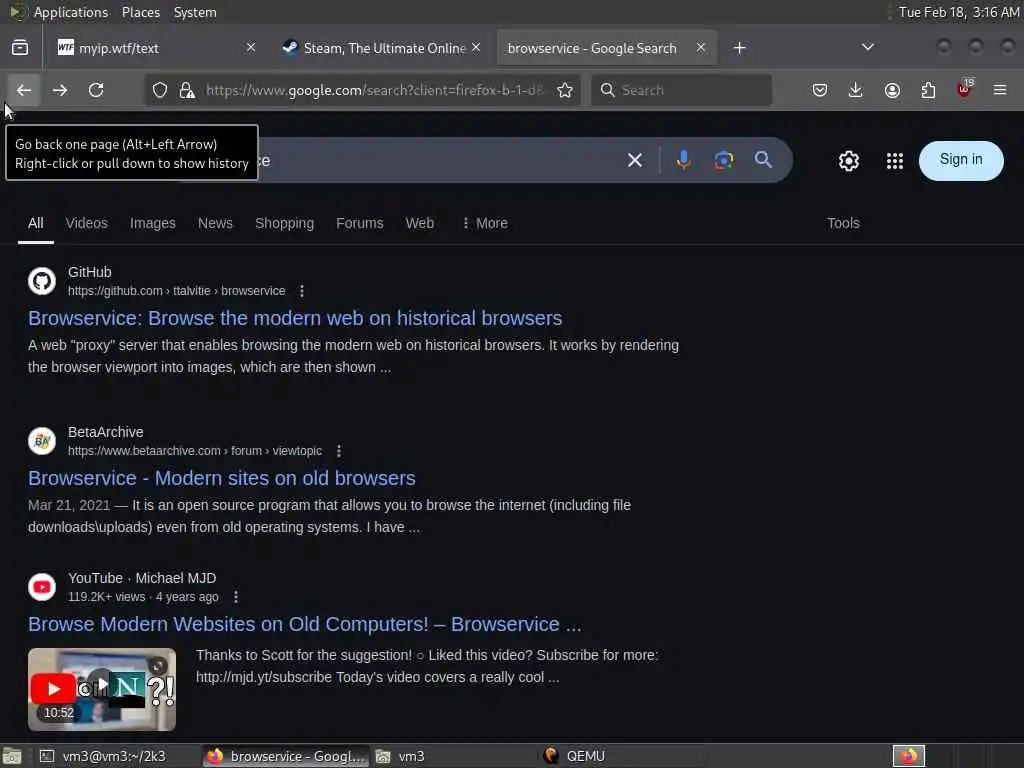1024x768 pixels.
Task: Click the Sign in button
Action: [961, 160]
